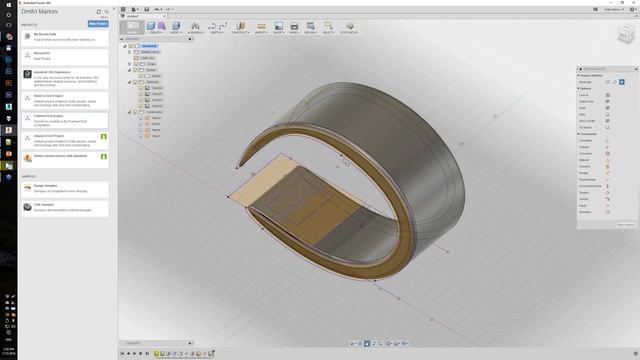The height and width of the screenshot is (360, 640).
Task: Click the Sketch line tool icon
Action: pos(223,26)
